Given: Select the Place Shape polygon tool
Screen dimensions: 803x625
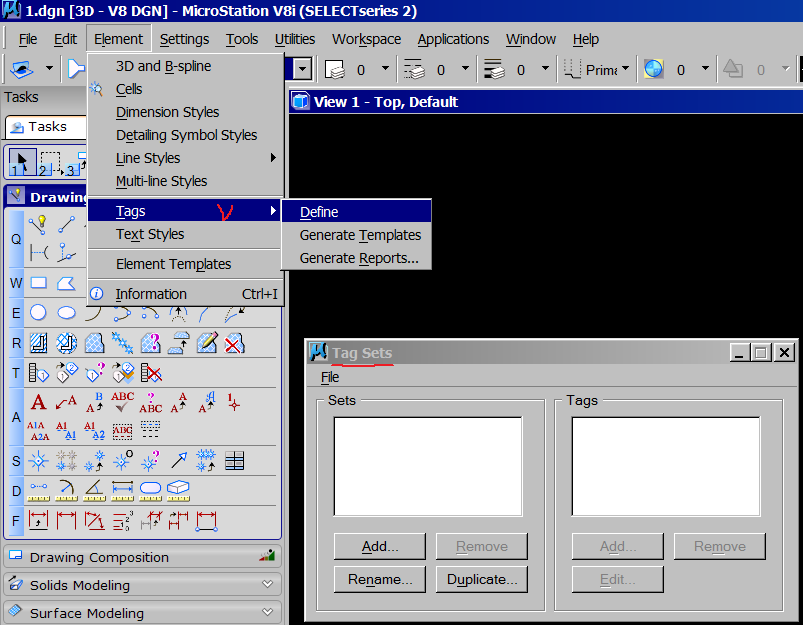Looking at the screenshot, I should (67, 283).
